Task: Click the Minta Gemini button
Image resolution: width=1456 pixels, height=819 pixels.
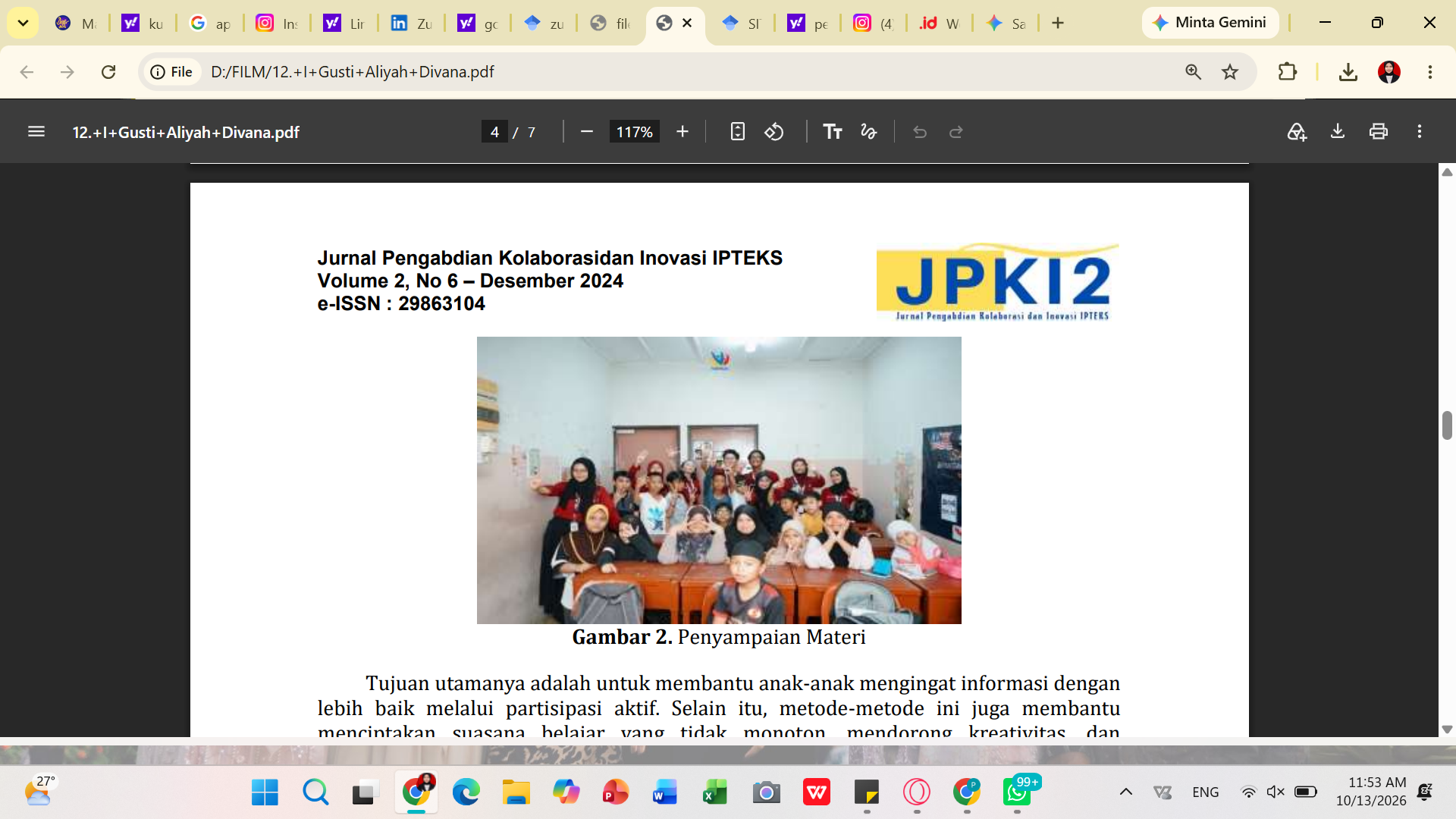Action: click(1210, 23)
